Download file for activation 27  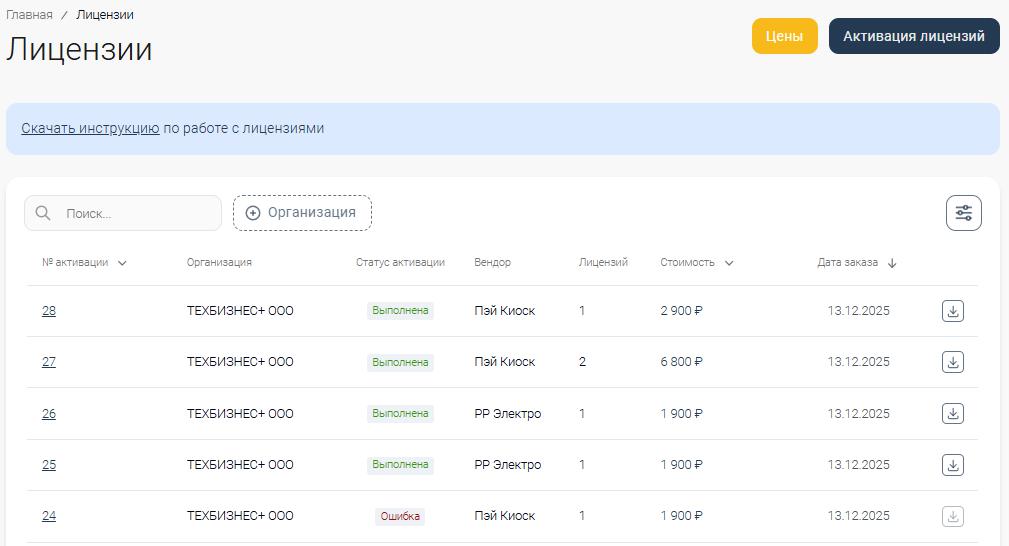952,362
